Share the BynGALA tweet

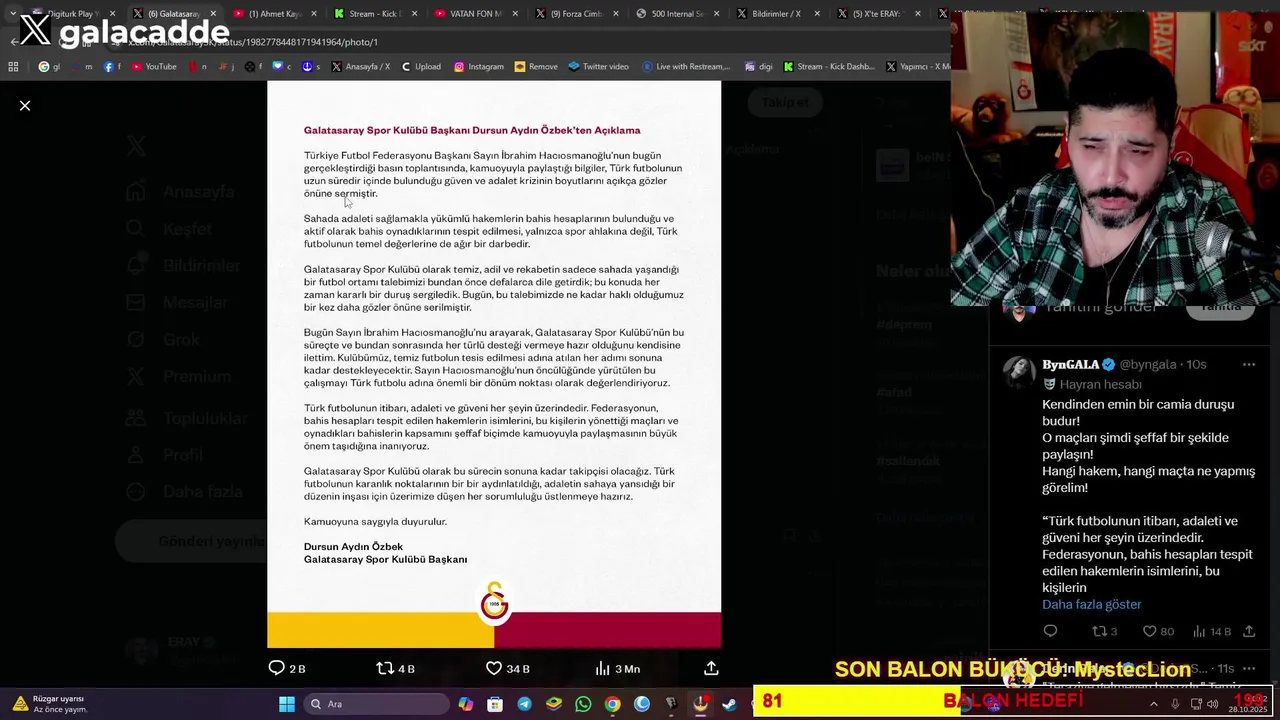pyautogui.click(x=1249, y=631)
